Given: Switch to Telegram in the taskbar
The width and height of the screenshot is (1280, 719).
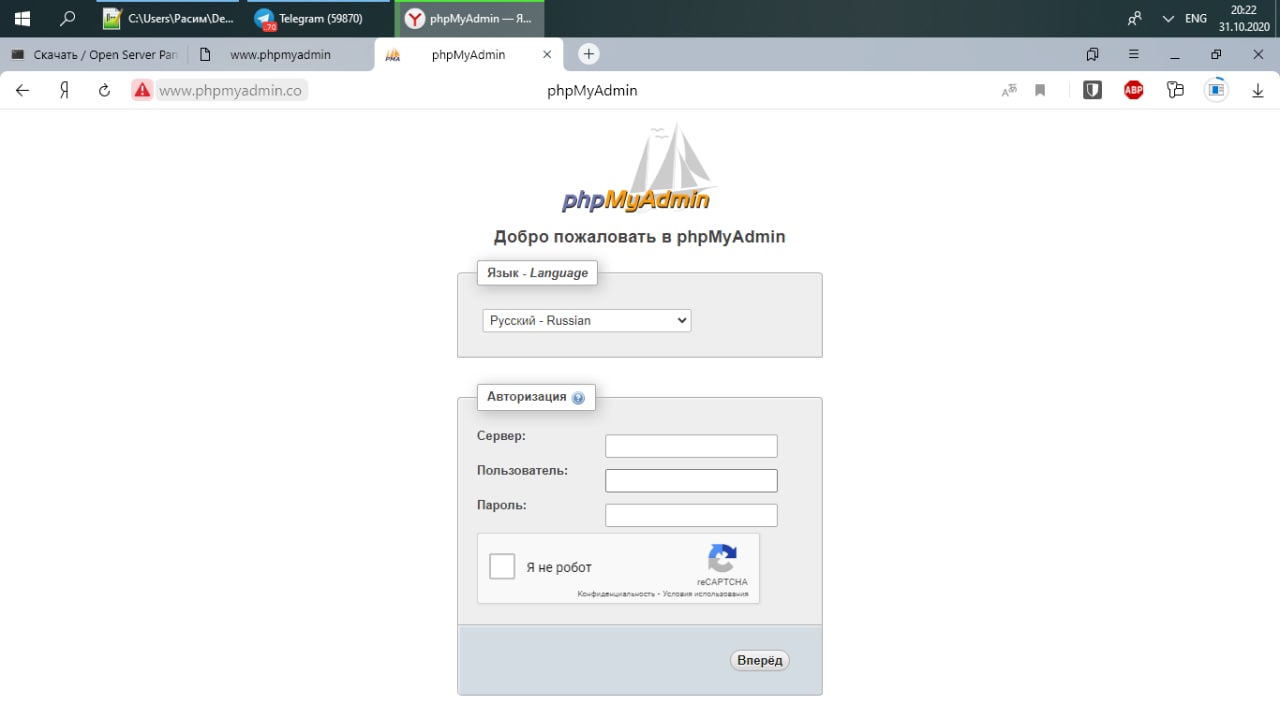Looking at the screenshot, I should [x=319, y=18].
